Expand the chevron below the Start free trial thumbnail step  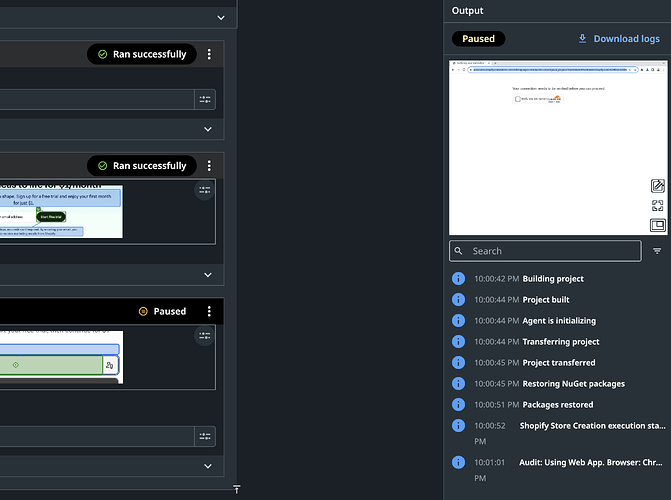click(x=208, y=275)
